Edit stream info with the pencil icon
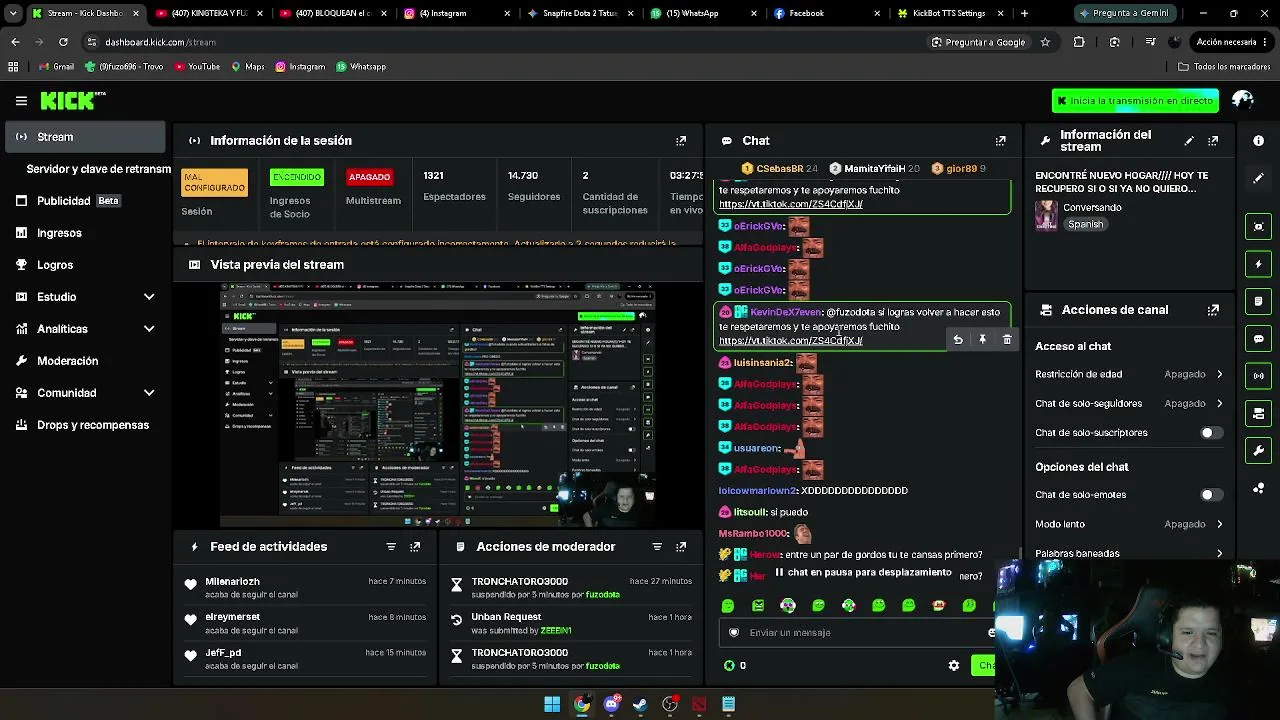Screen dimensions: 1280x720 [x=1189, y=141]
